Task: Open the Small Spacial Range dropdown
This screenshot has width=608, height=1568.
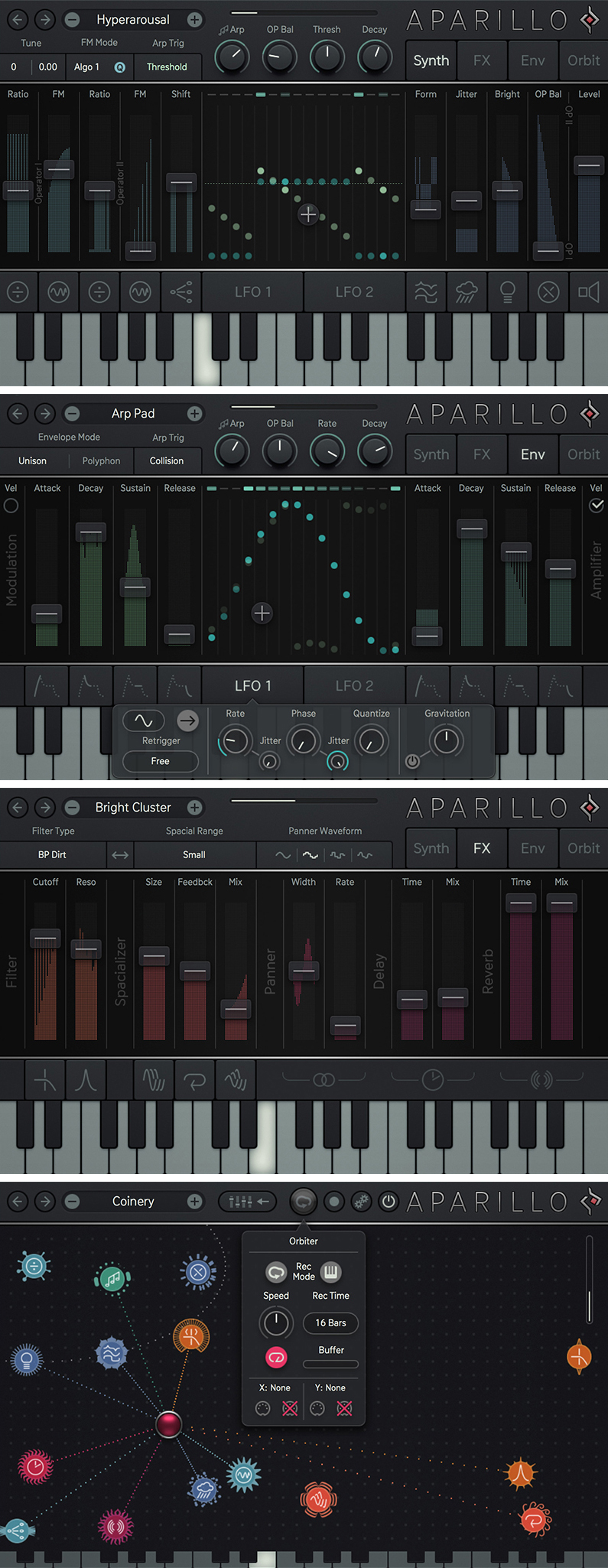Action: 194,854
